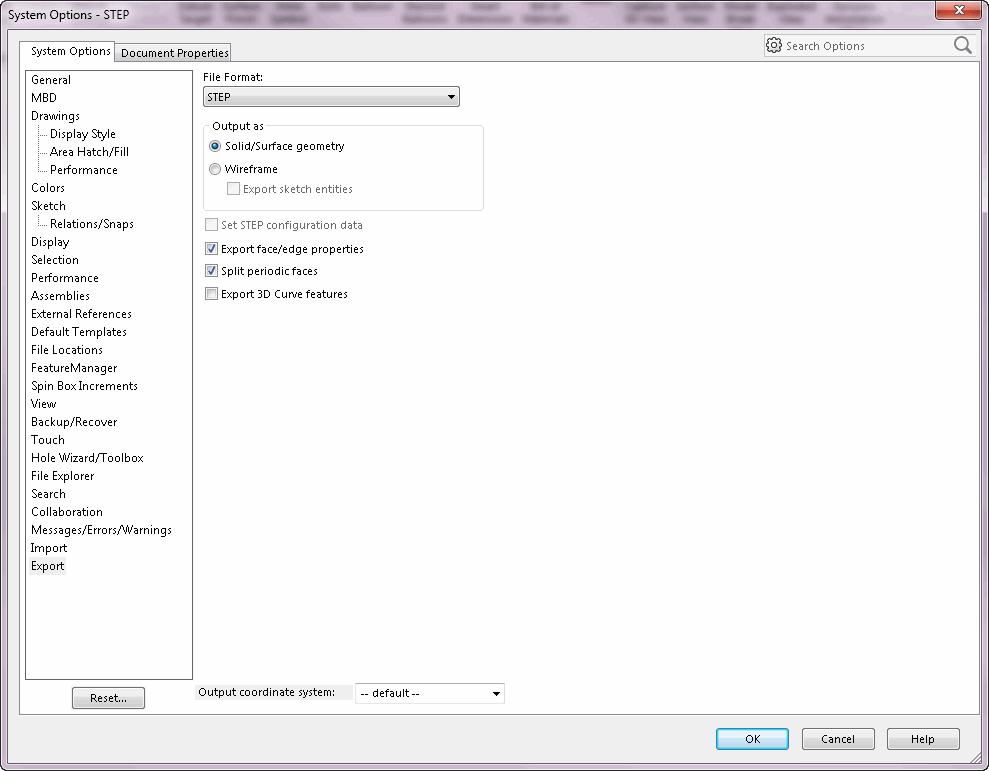Toggle Export sketch entities checkbox
Viewport: 989px width, 771px height.
point(233,189)
